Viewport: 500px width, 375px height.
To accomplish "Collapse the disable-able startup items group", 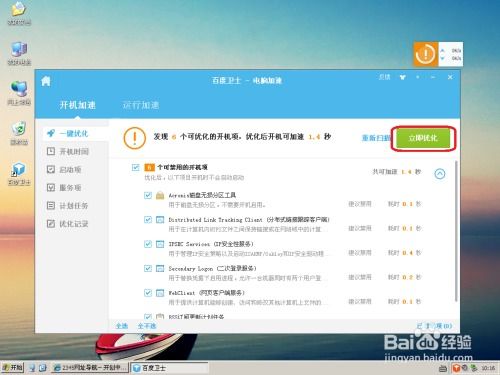I will (x=440, y=174).
